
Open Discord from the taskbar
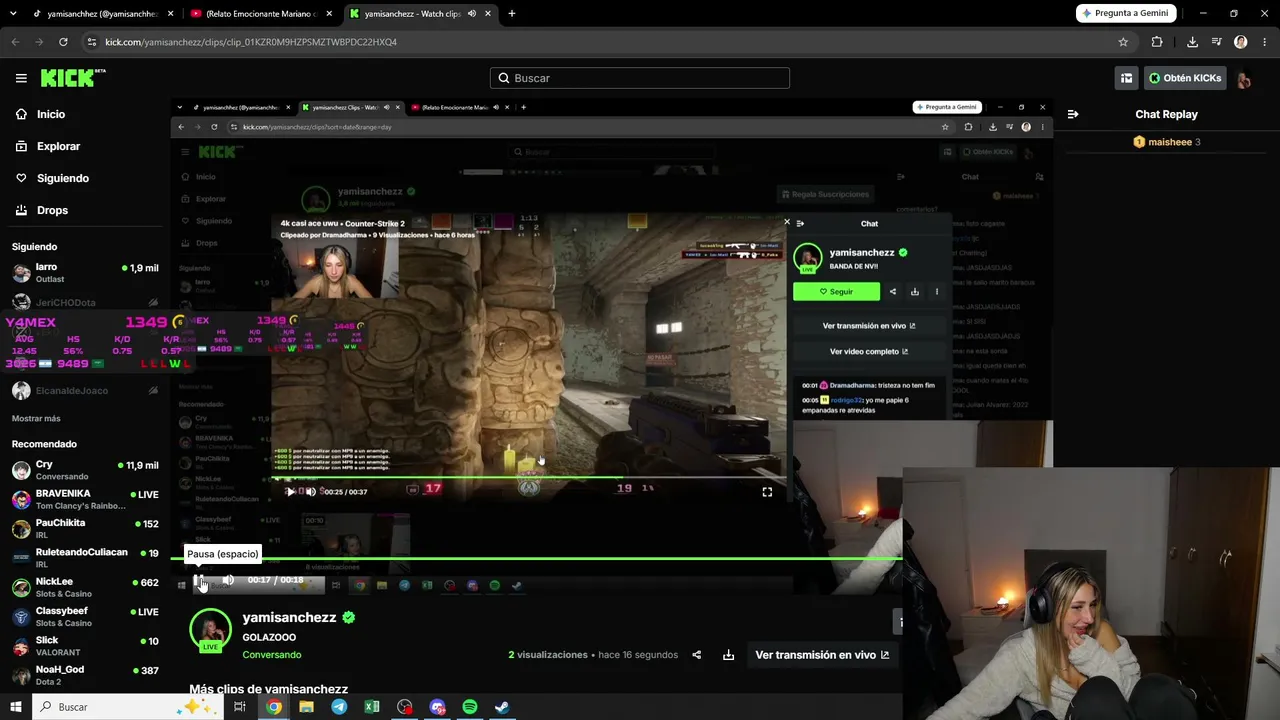click(437, 707)
